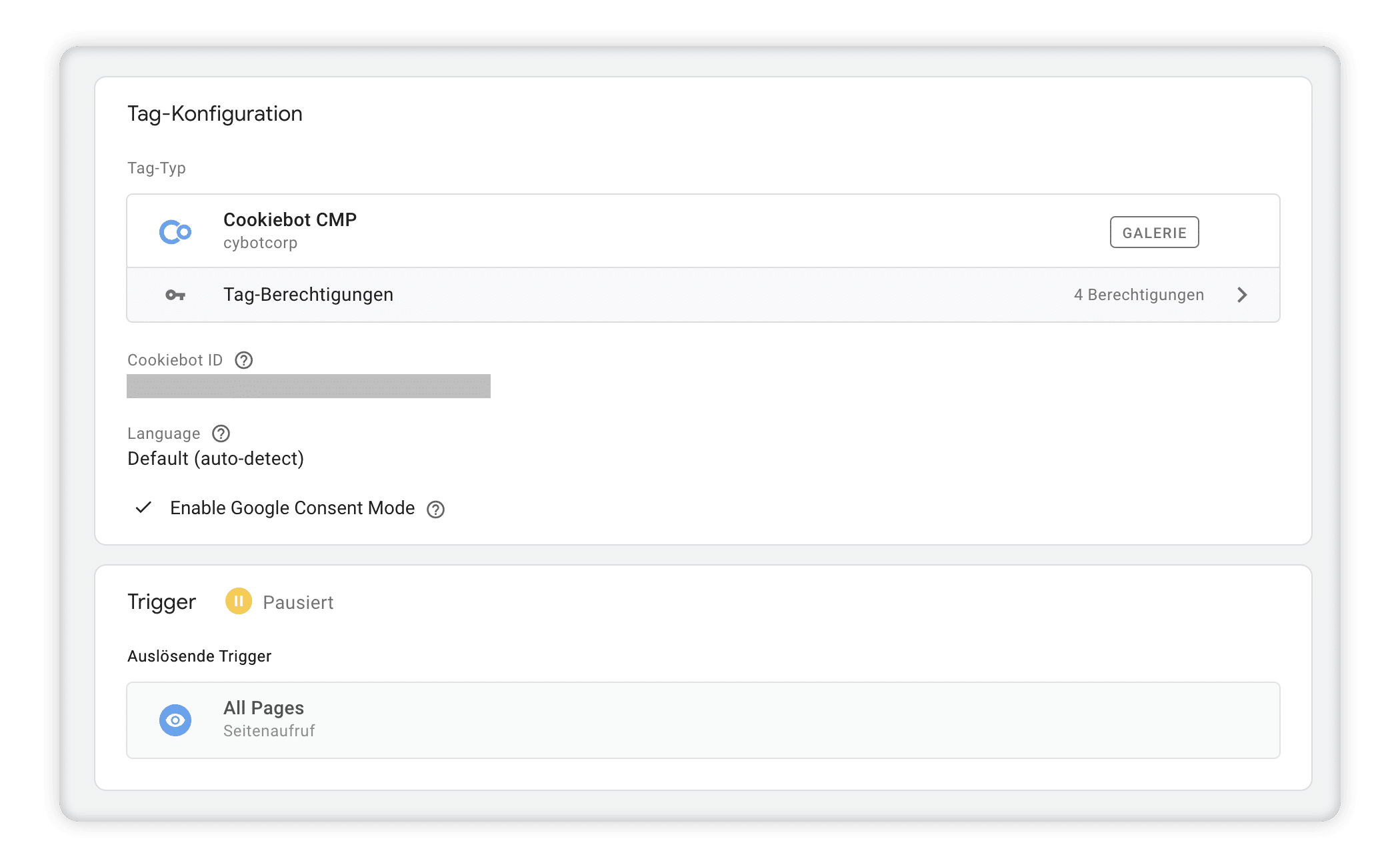This screenshot has width=1400, height=867.
Task: Open the Language Default (auto-detect) setting
Action: [x=215, y=459]
